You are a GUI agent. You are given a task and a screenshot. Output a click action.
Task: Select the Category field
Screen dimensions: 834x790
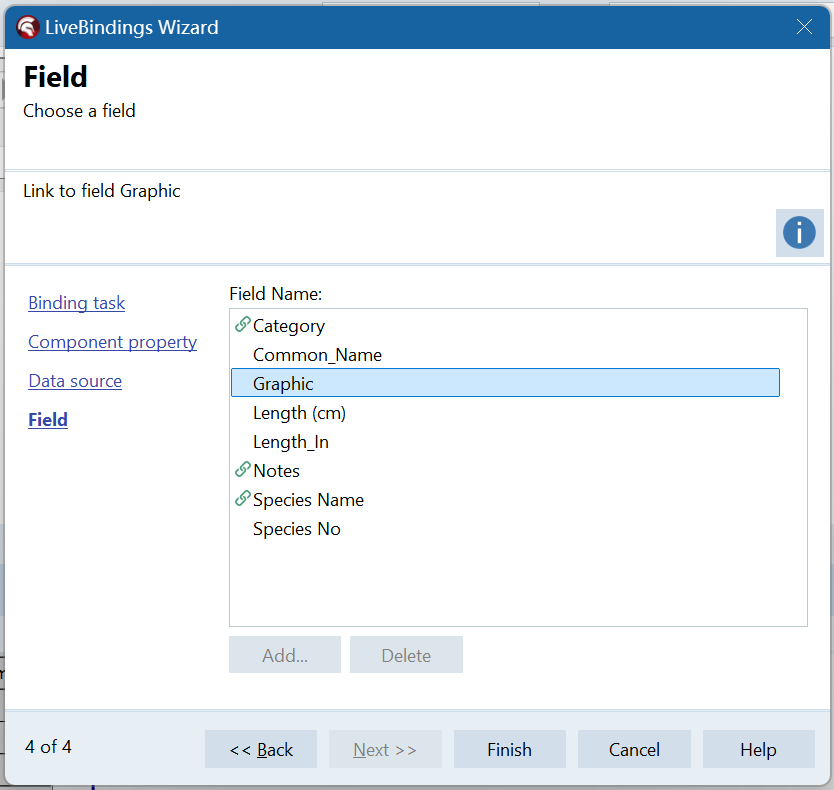pyautogui.click(x=505, y=326)
